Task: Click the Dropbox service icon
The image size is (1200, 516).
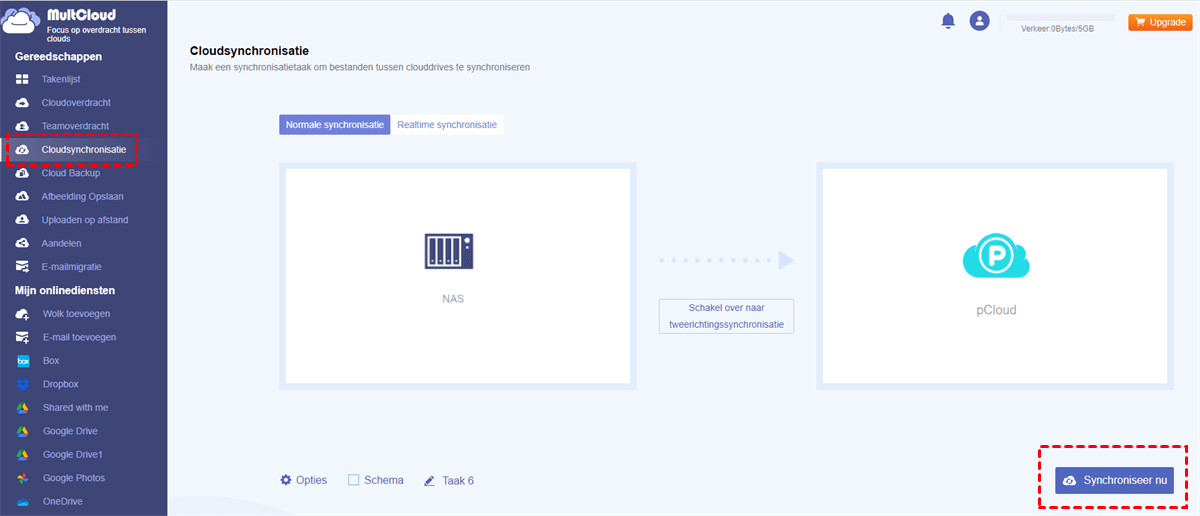Action: pyautogui.click(x=22, y=384)
